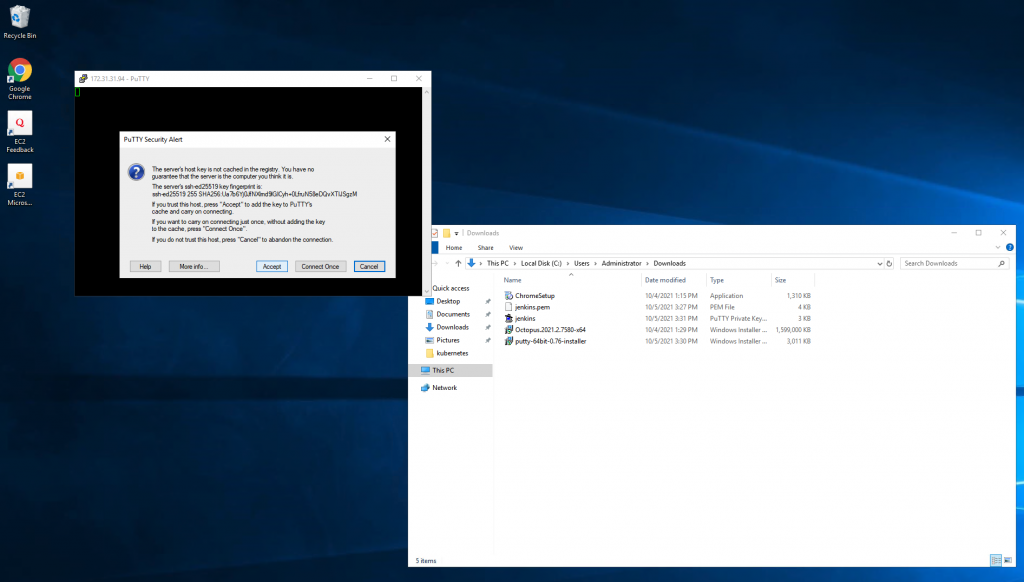The height and width of the screenshot is (582, 1024).
Task: Click the PuTTY terminal vertical scrollbar
Action: tap(426, 191)
